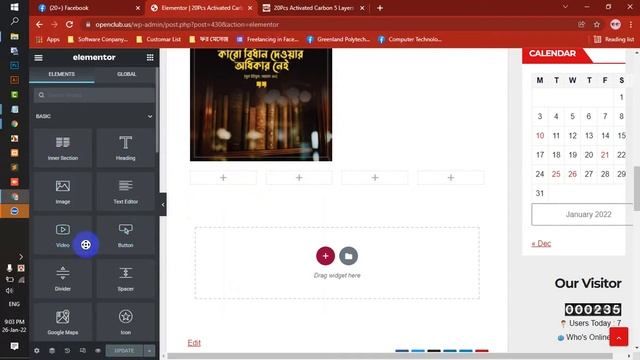Viewport: 640px width, 360px height.
Task: Open Chrome profile avatar
Action: point(616,24)
